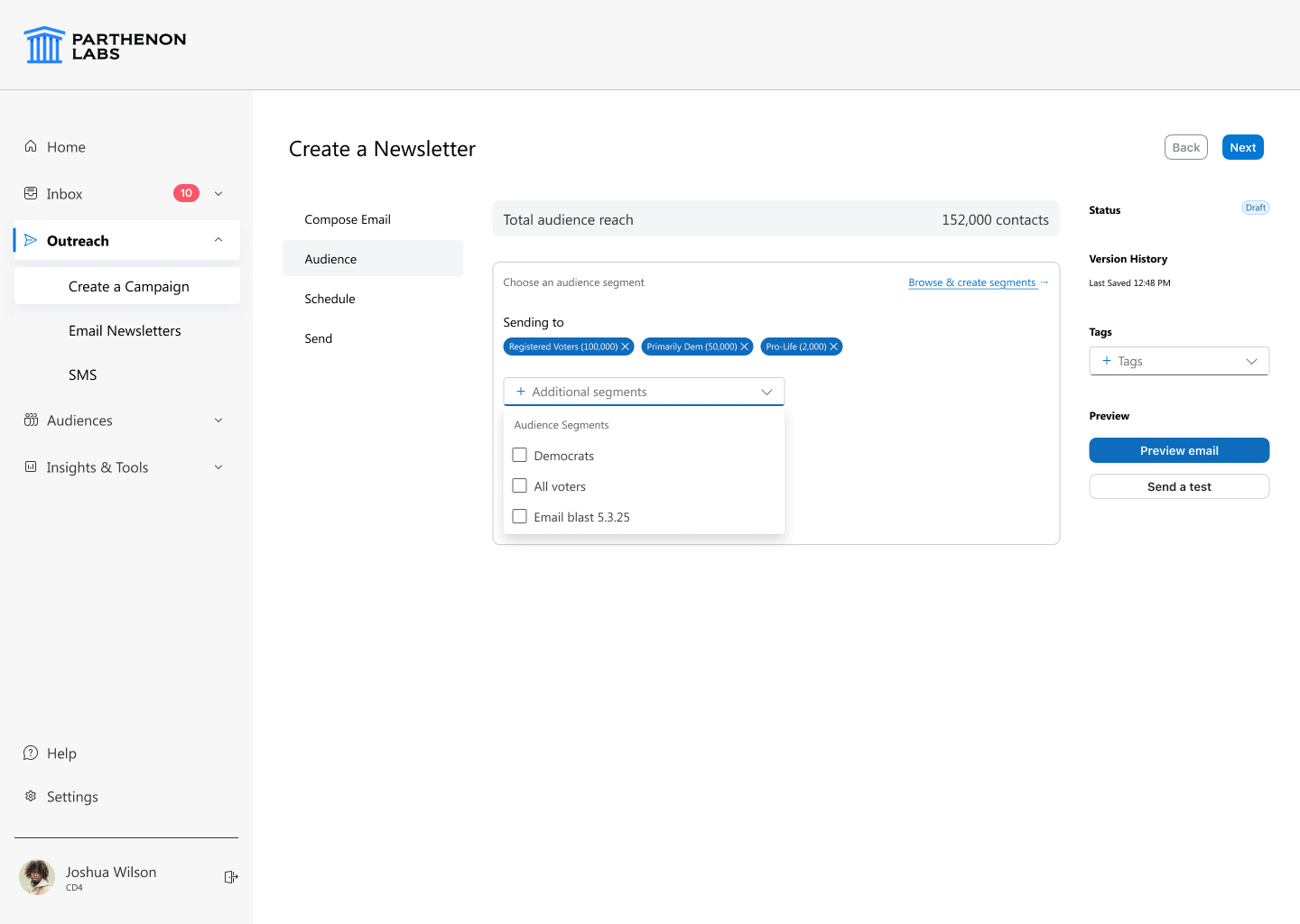Expand the Audiences chevron

(x=218, y=420)
